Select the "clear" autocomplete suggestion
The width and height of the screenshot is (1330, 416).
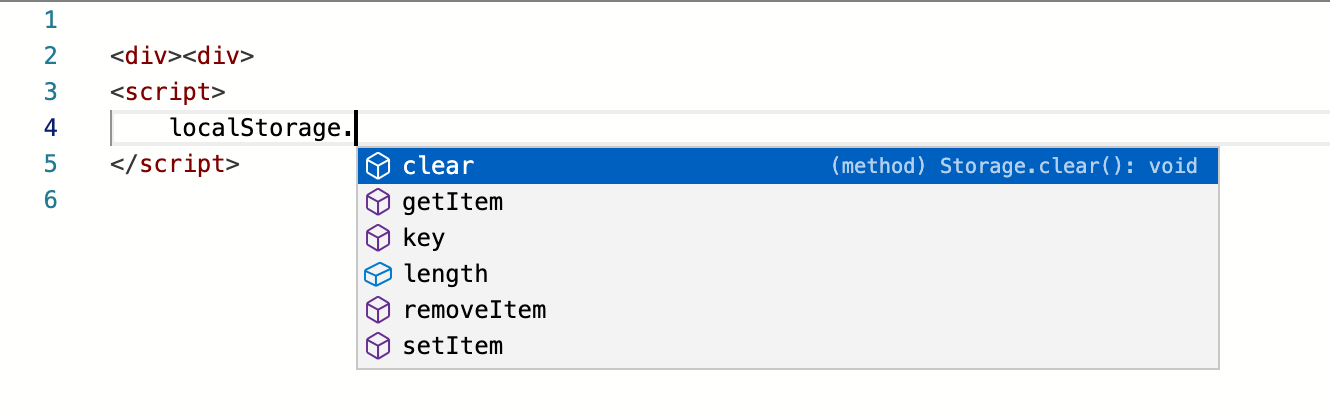tap(438, 166)
